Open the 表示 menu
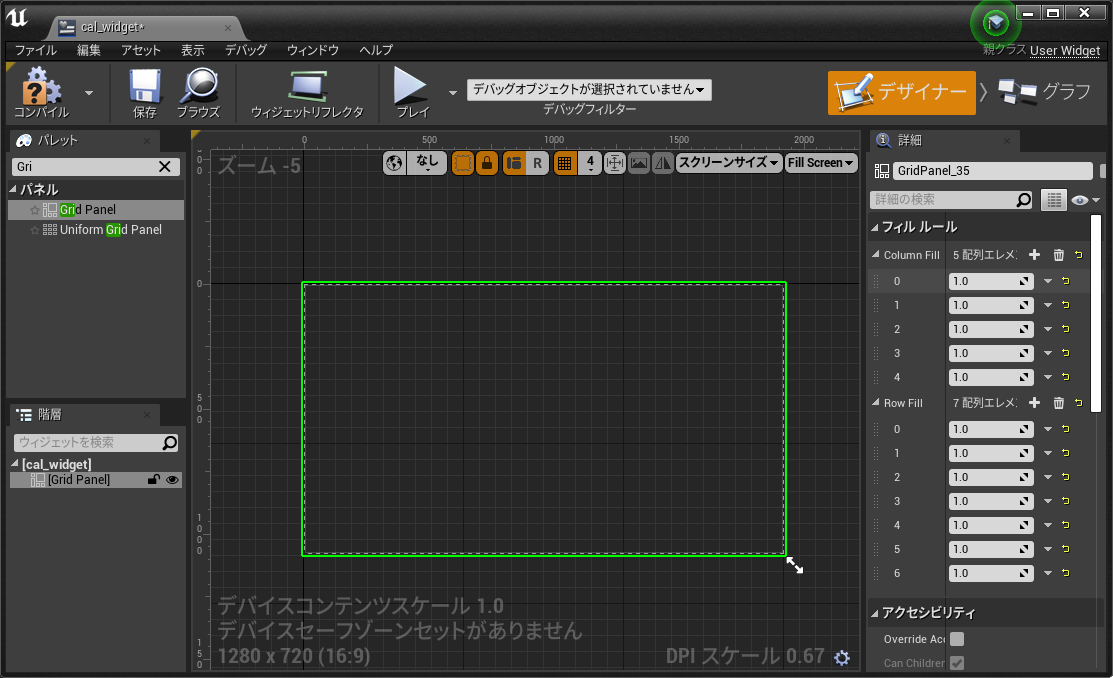1113x678 pixels. (192, 50)
